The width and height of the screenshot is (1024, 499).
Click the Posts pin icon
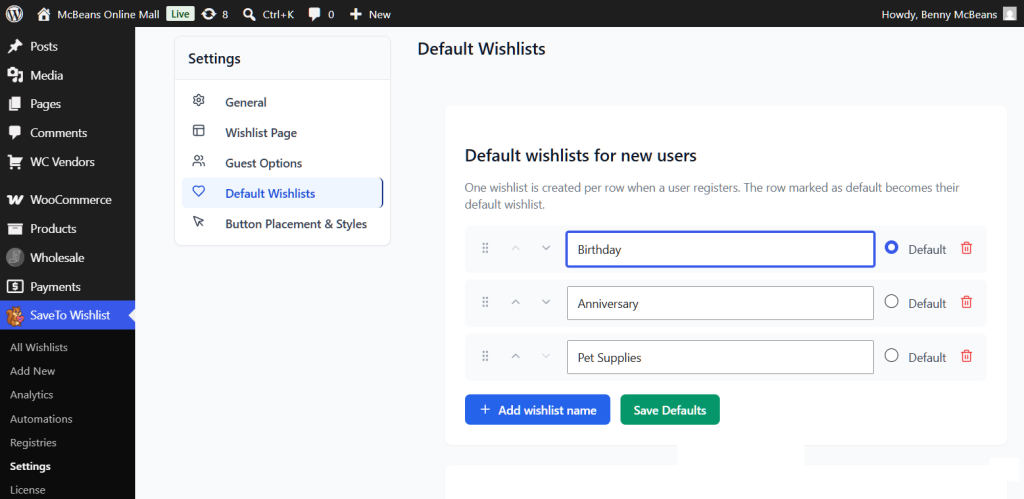[15, 46]
